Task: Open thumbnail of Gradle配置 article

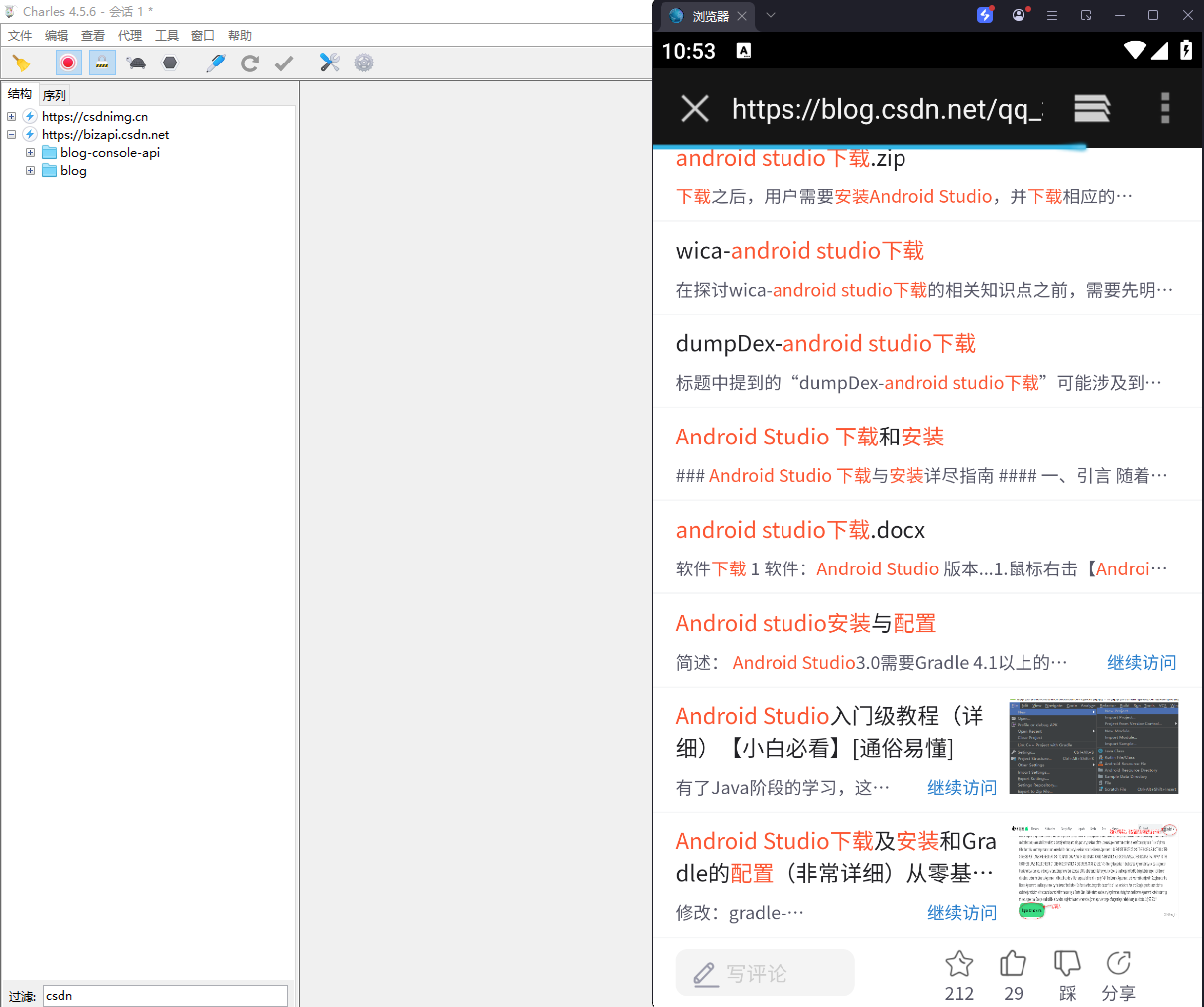Action: (1093, 872)
